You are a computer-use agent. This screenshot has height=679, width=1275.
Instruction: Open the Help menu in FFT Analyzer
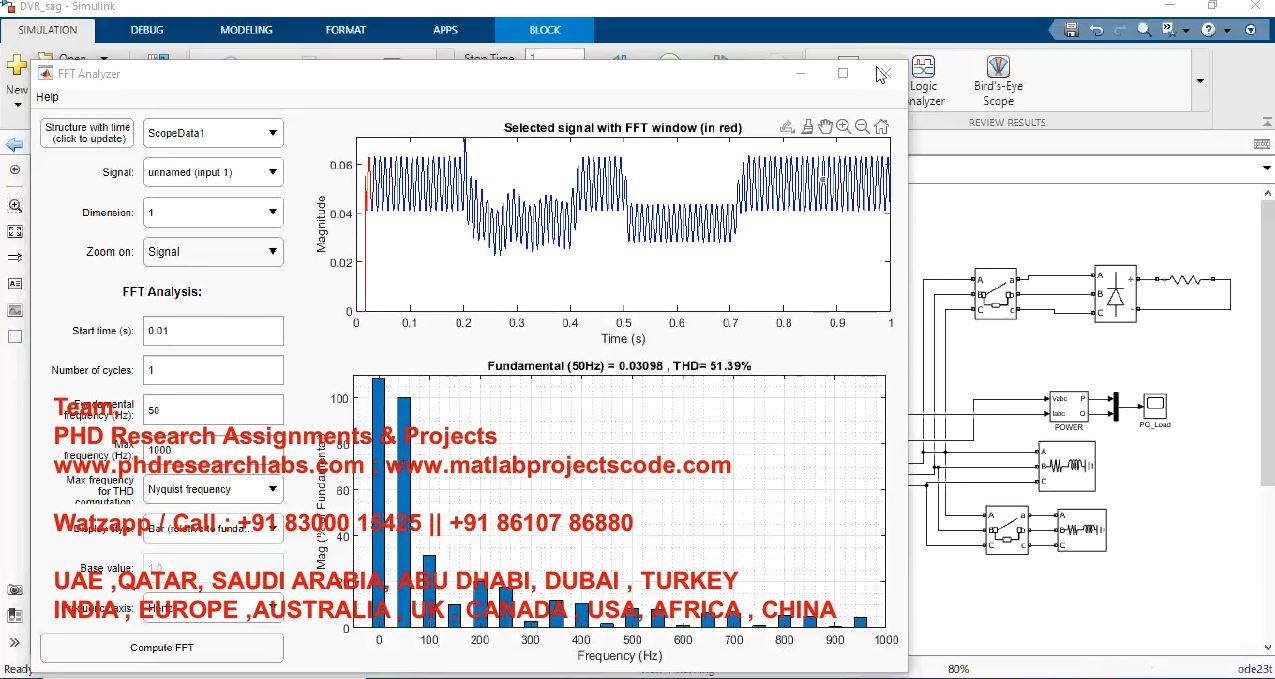[x=47, y=97]
